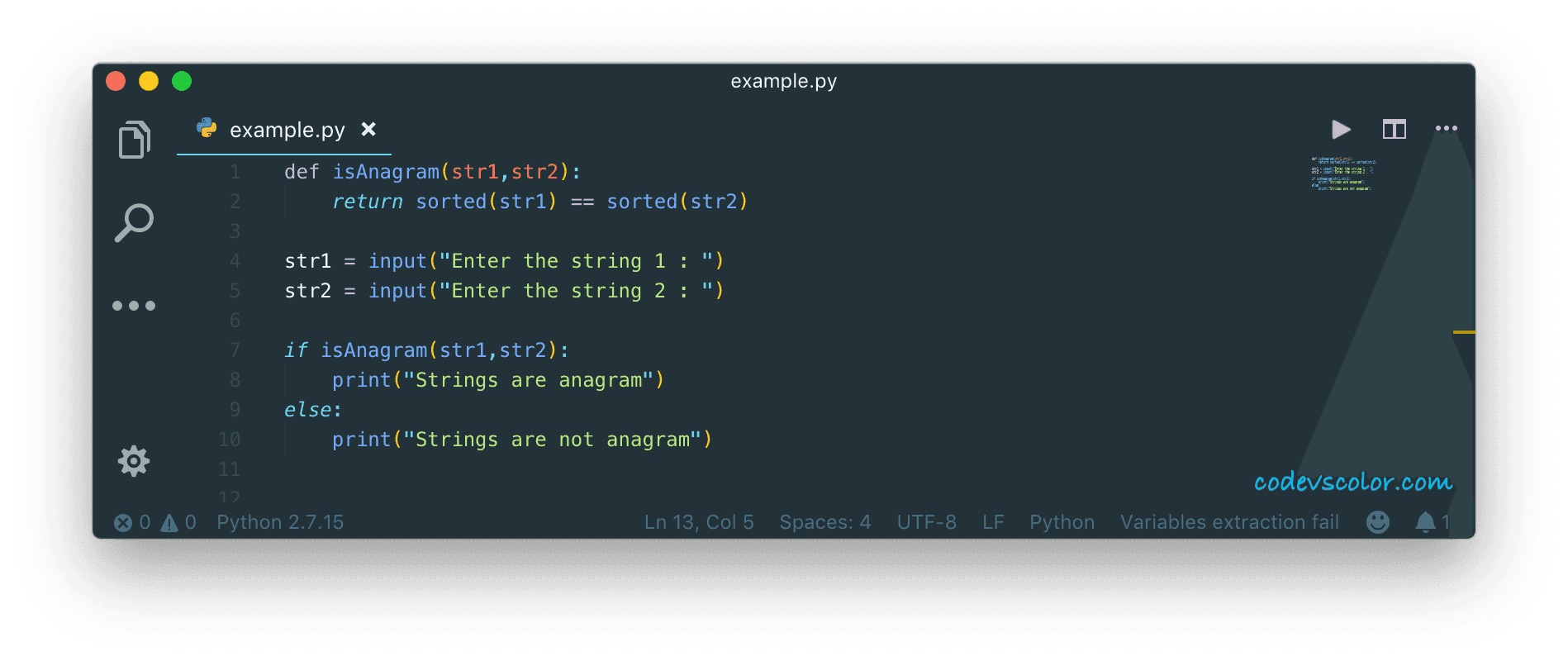Close the example.py tab
The image size is (1568, 661).
[368, 129]
